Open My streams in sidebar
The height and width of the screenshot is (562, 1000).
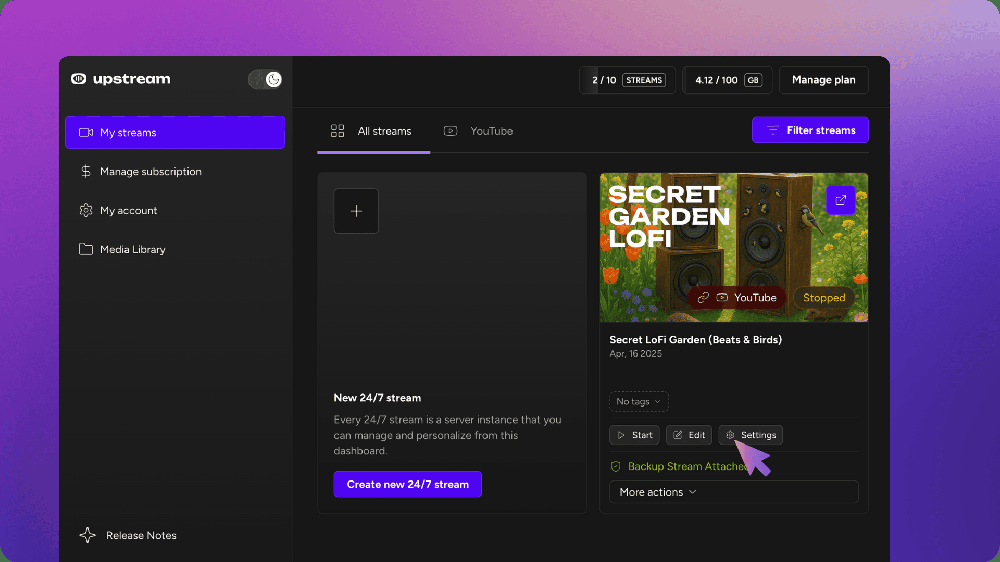click(175, 132)
